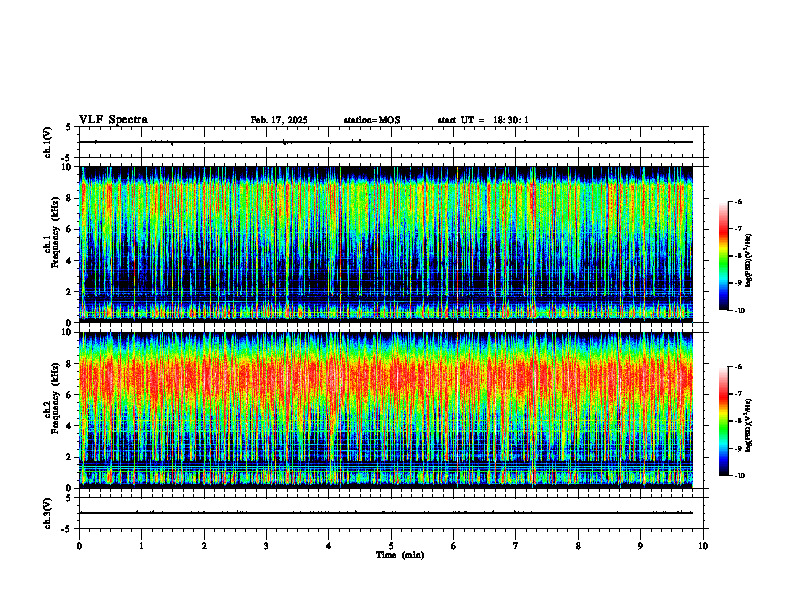Click the start UT = 18:30: 1 text
The image size is (792, 612).
[x=483, y=120]
